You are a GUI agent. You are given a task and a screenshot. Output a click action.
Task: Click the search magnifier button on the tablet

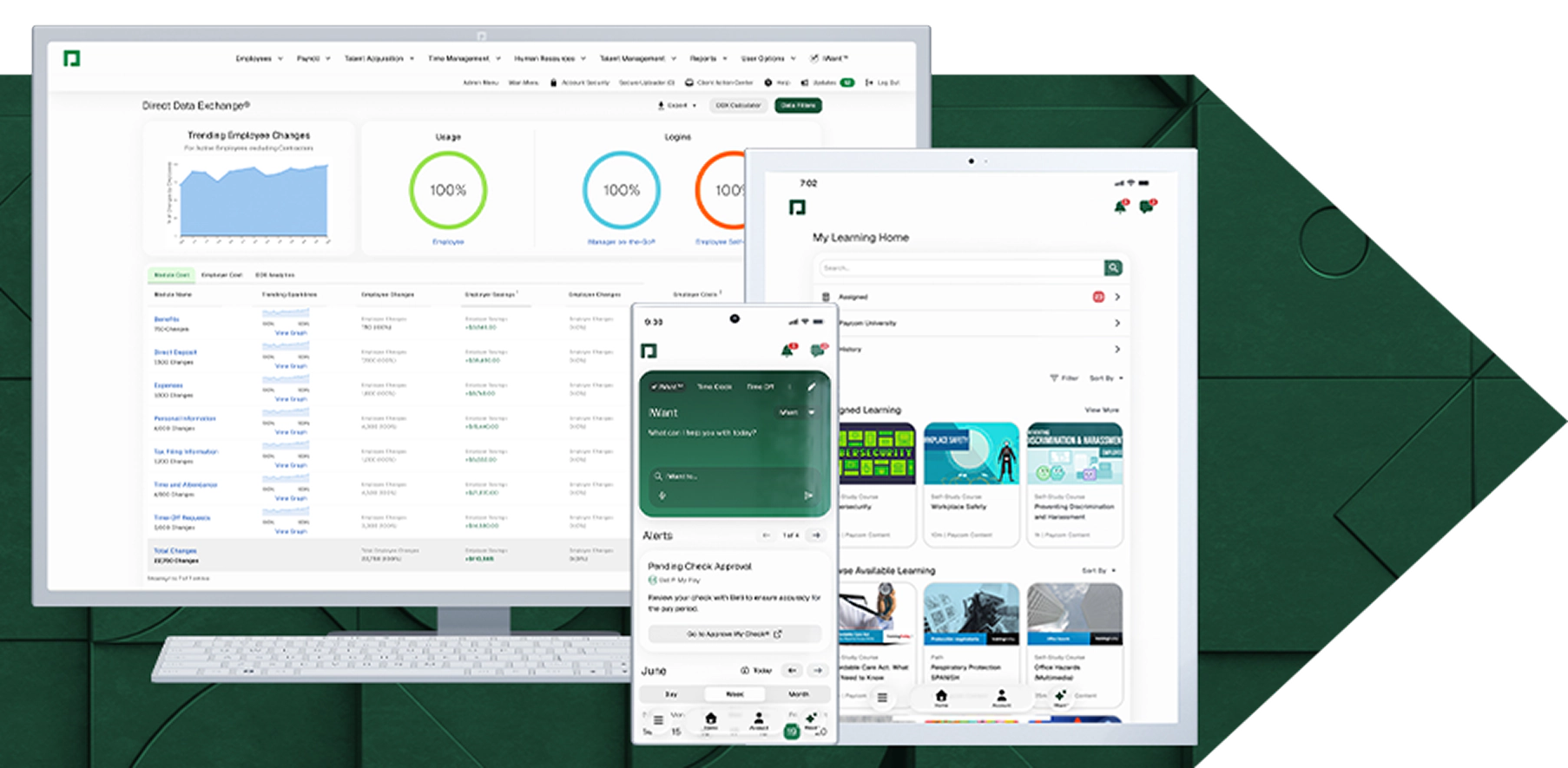click(x=1113, y=268)
